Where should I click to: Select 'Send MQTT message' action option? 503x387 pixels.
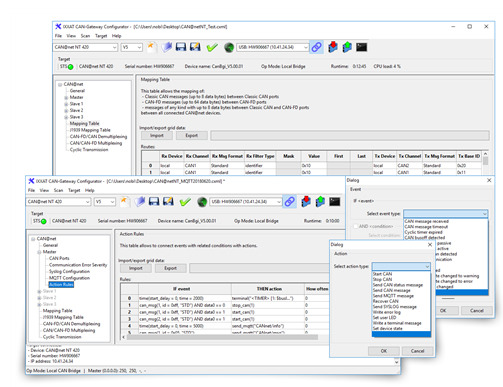tap(393, 296)
